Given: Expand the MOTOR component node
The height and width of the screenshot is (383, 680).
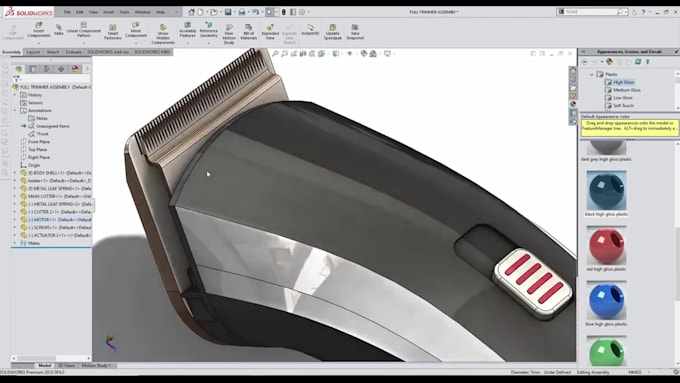Looking at the screenshot, I should (15, 219).
